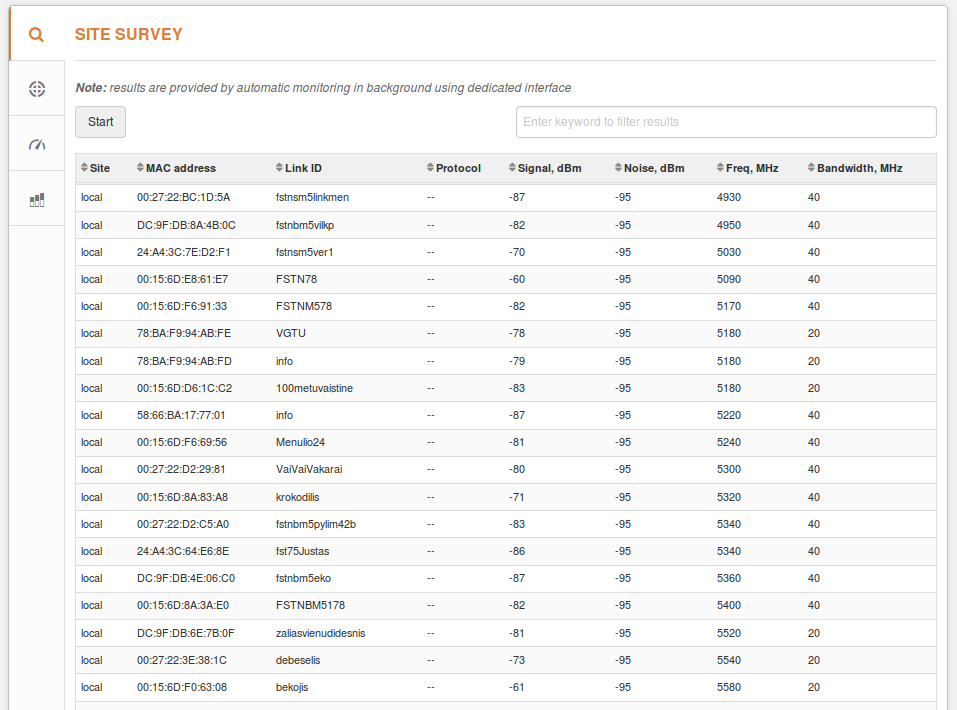The image size is (957, 710).
Task: Click signal value -60 in FSTN78 row
Action: tap(517, 279)
